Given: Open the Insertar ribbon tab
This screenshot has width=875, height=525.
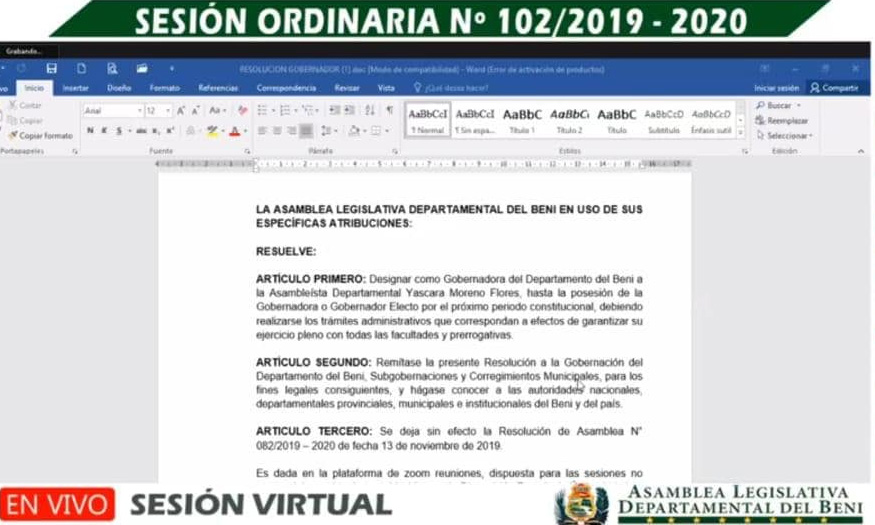Looking at the screenshot, I should [76, 88].
